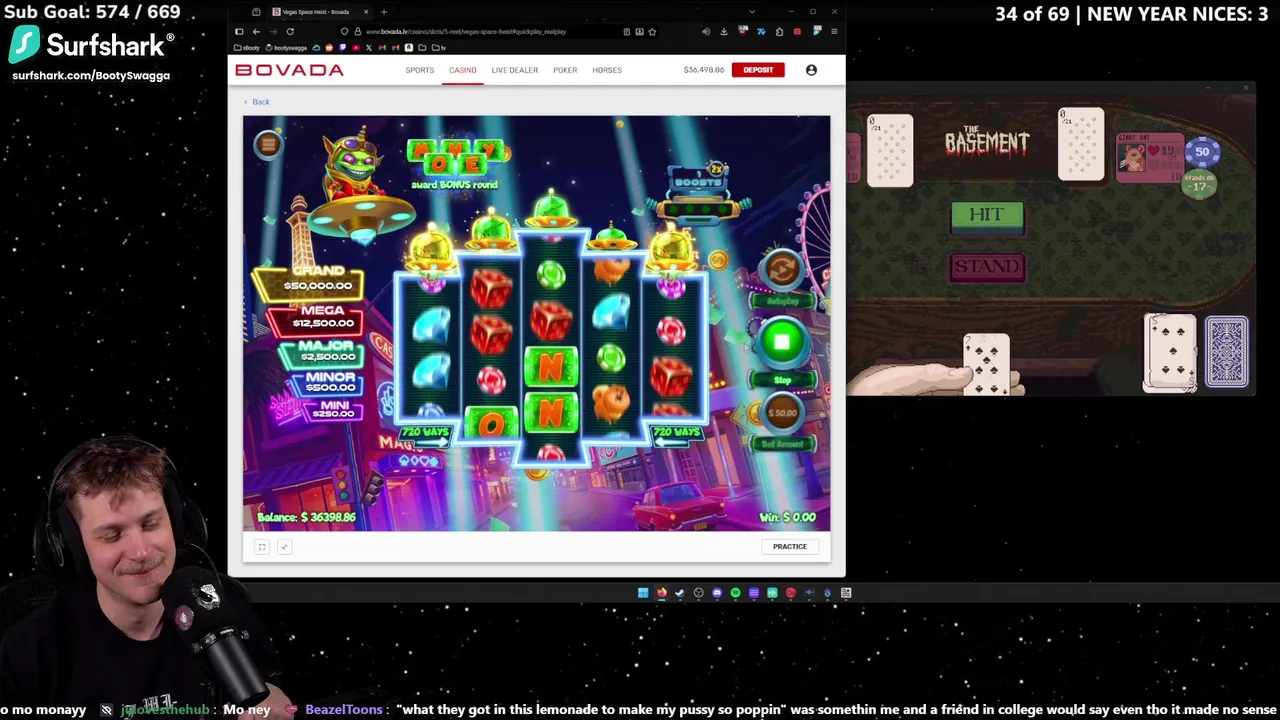Open the tv bookmarks folder

[440, 47]
